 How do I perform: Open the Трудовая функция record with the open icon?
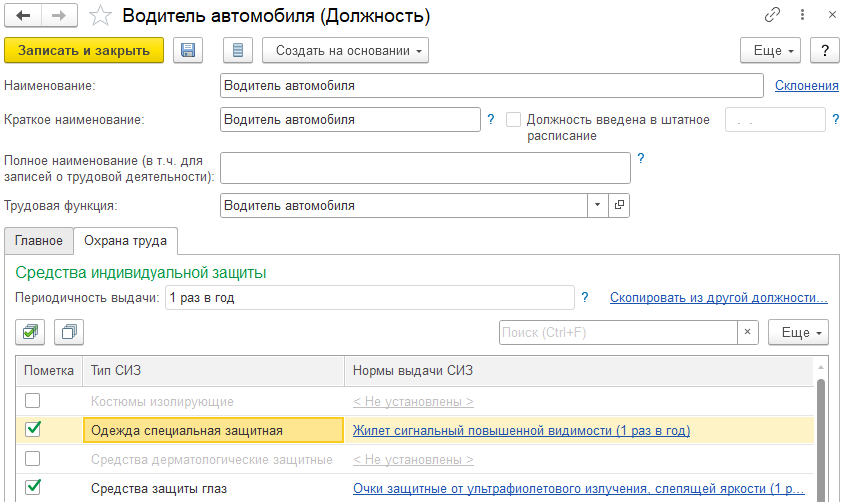[x=619, y=205]
